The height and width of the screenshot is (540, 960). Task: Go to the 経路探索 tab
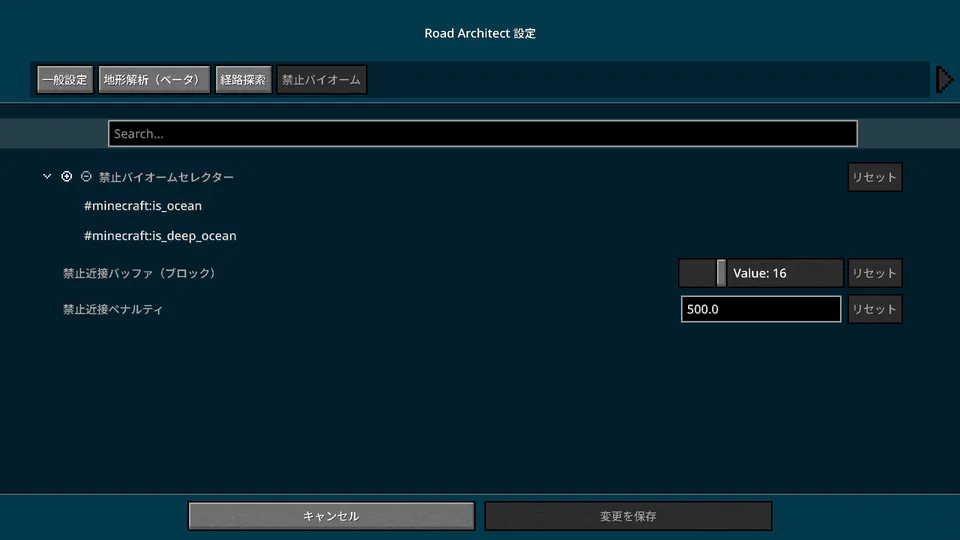point(243,80)
